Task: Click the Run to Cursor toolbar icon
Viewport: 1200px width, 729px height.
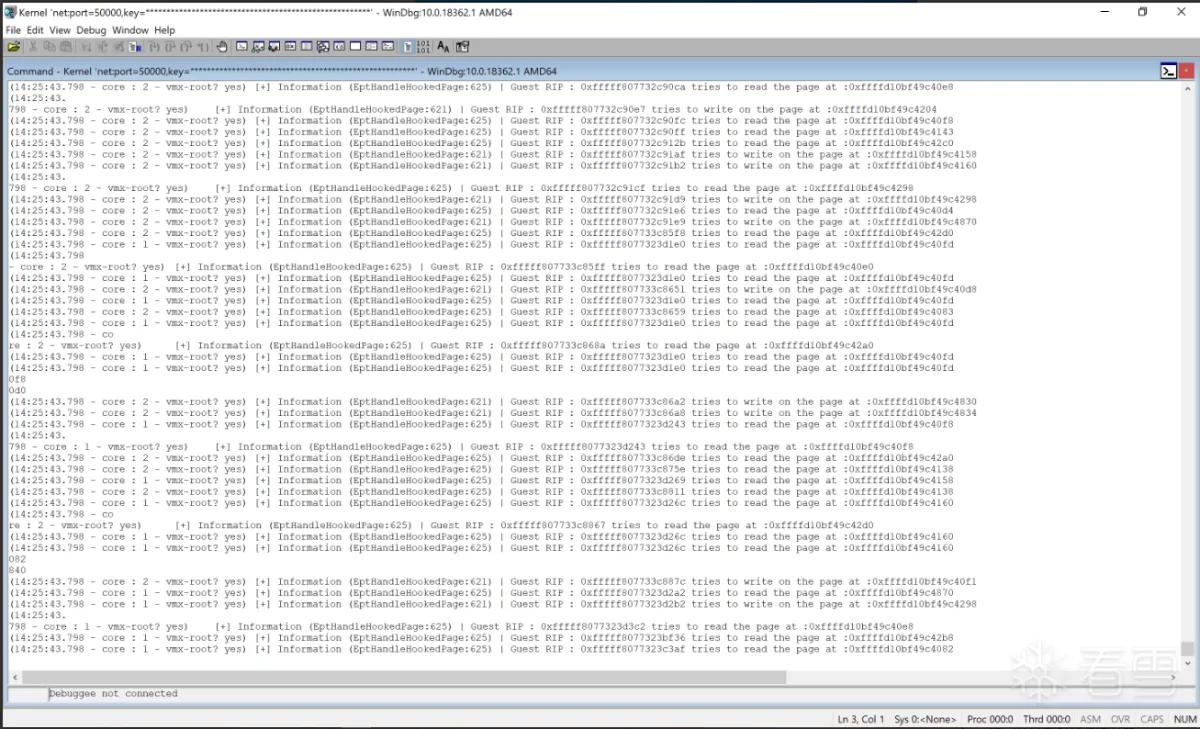Action: point(204,47)
